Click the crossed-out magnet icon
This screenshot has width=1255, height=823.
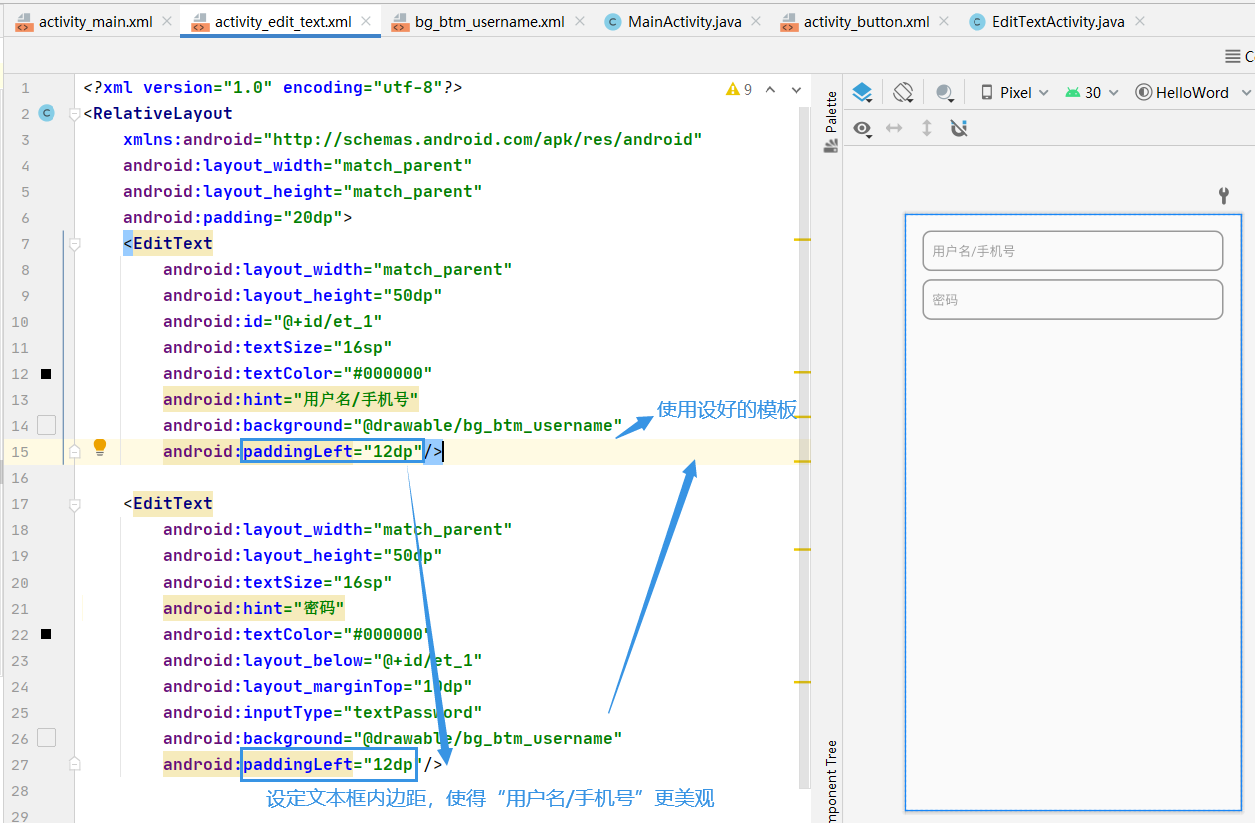pos(958,128)
